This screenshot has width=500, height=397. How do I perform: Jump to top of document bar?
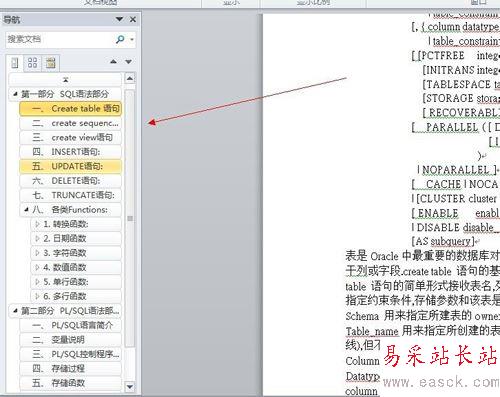pos(65,80)
